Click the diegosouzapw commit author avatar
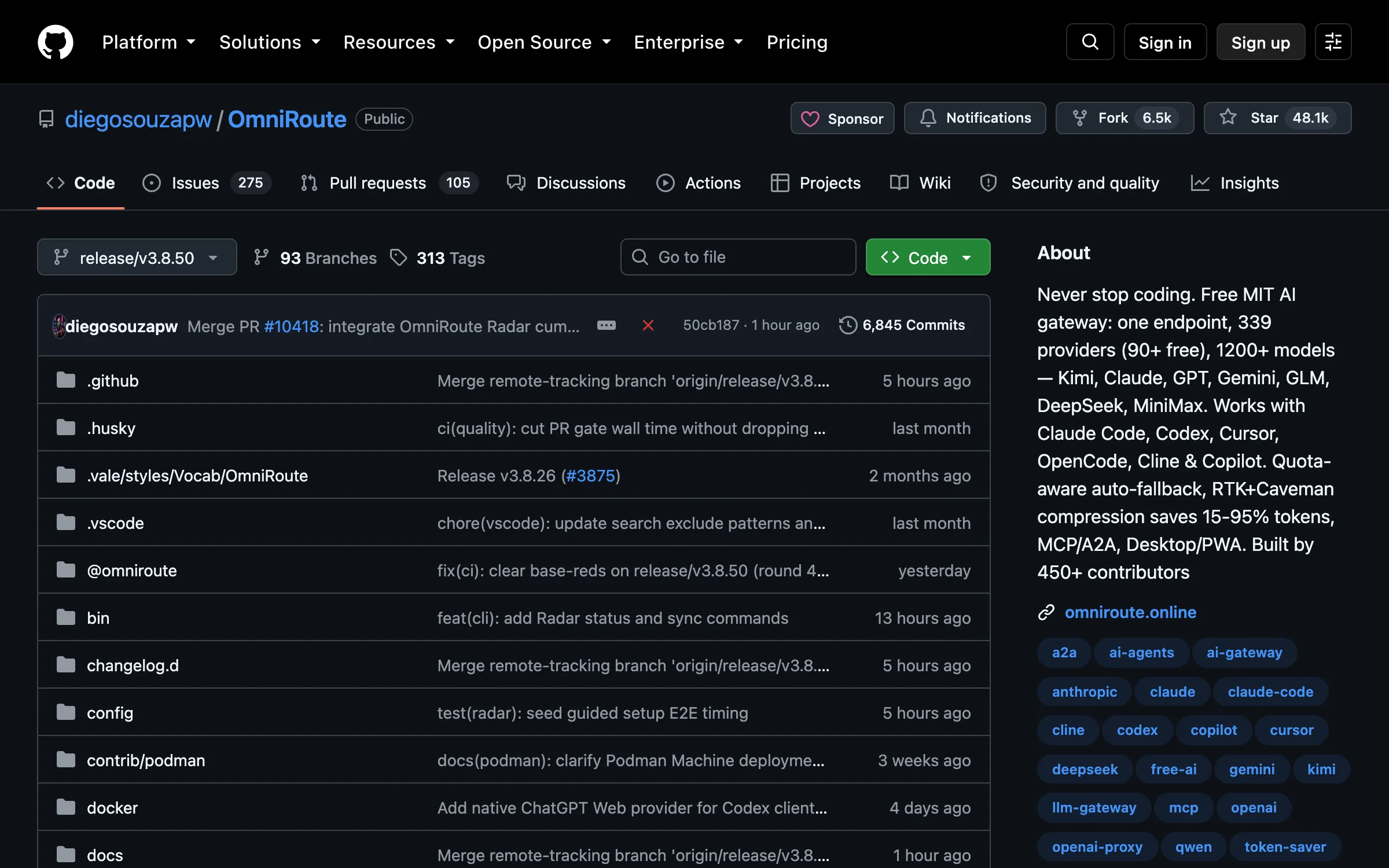Viewport: 1389px width, 868px height. coord(59,326)
